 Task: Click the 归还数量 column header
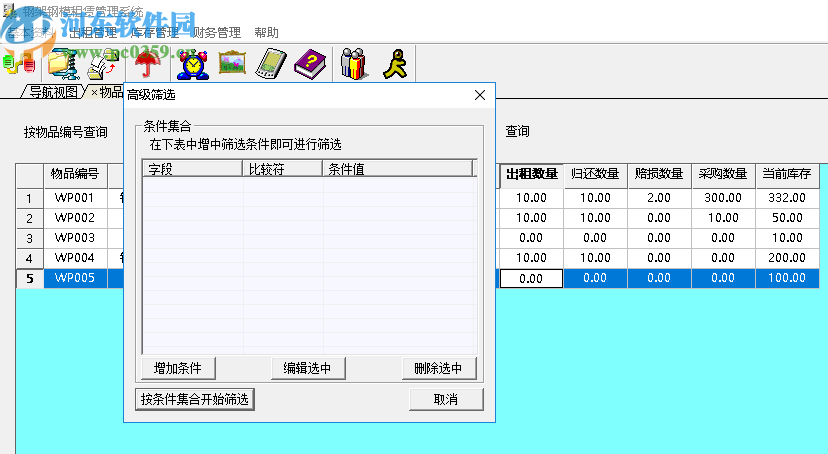pyautogui.click(x=595, y=174)
